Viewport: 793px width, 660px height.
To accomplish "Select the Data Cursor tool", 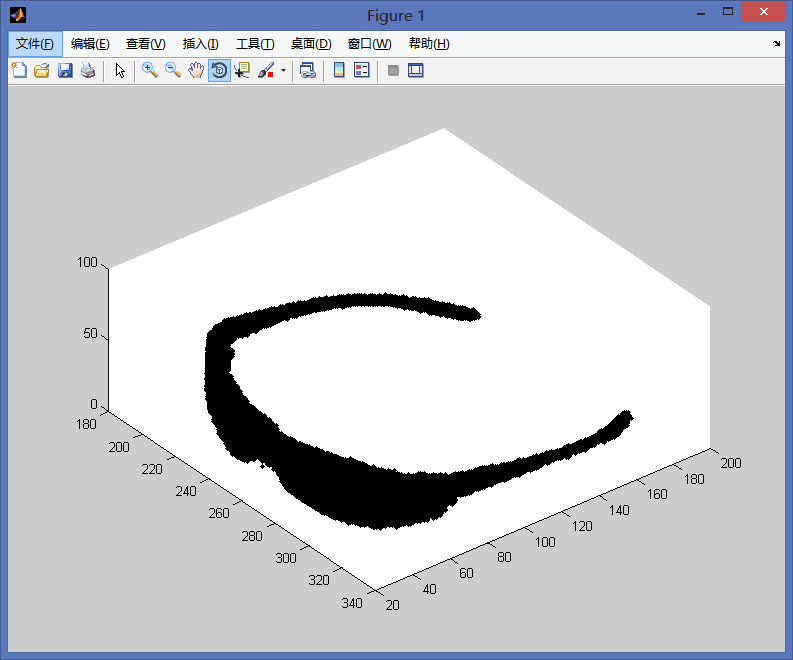I will [242, 70].
